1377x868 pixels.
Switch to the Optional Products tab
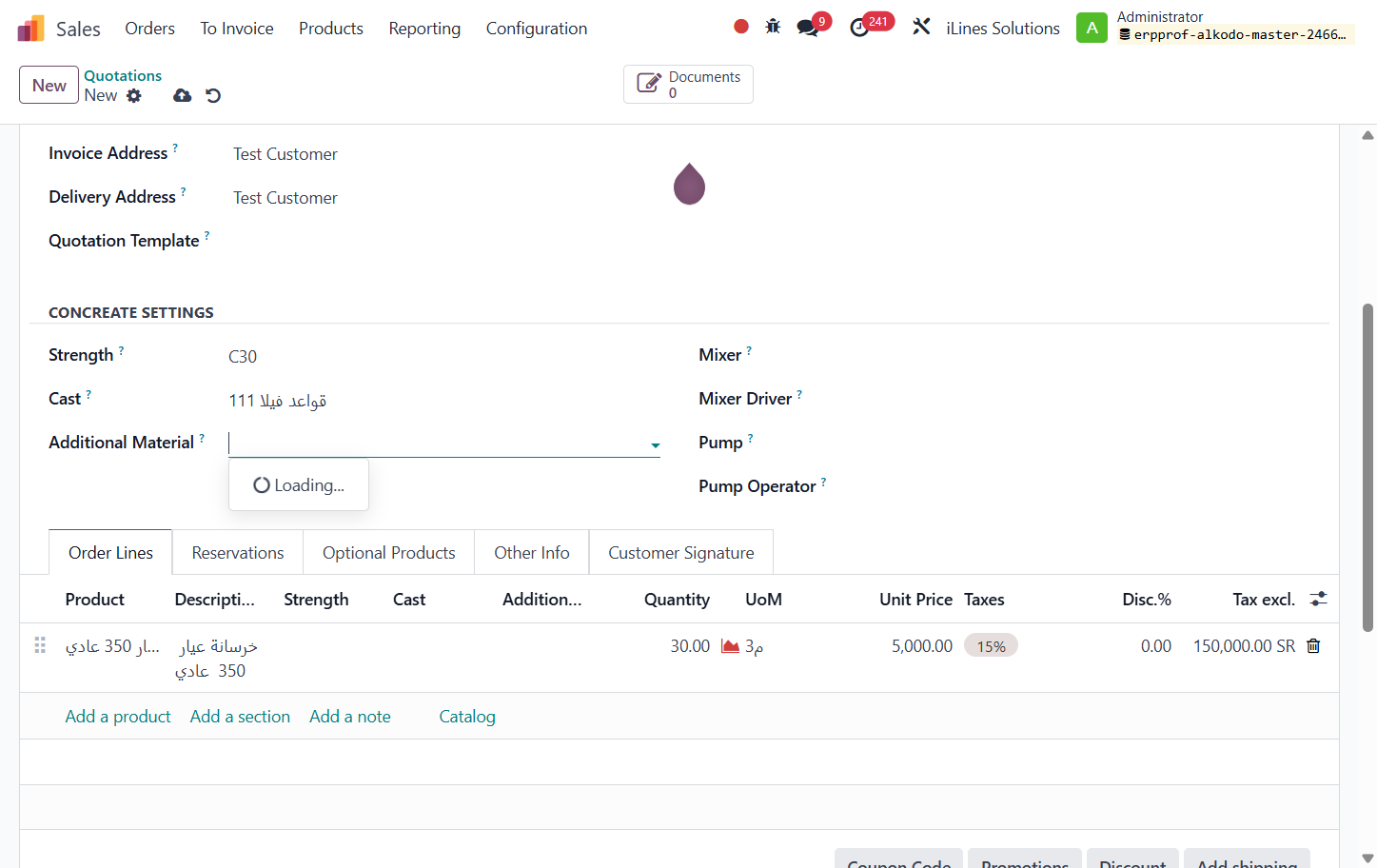tap(389, 553)
